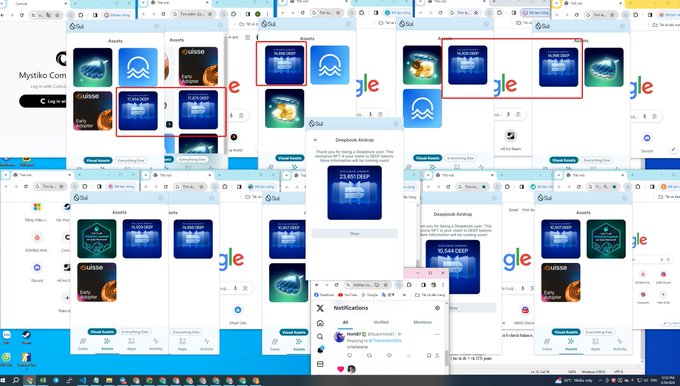680x386 pixels.
Task: Open Apps tab in the 14,929 DEEP wallet
Action: (x=131, y=344)
